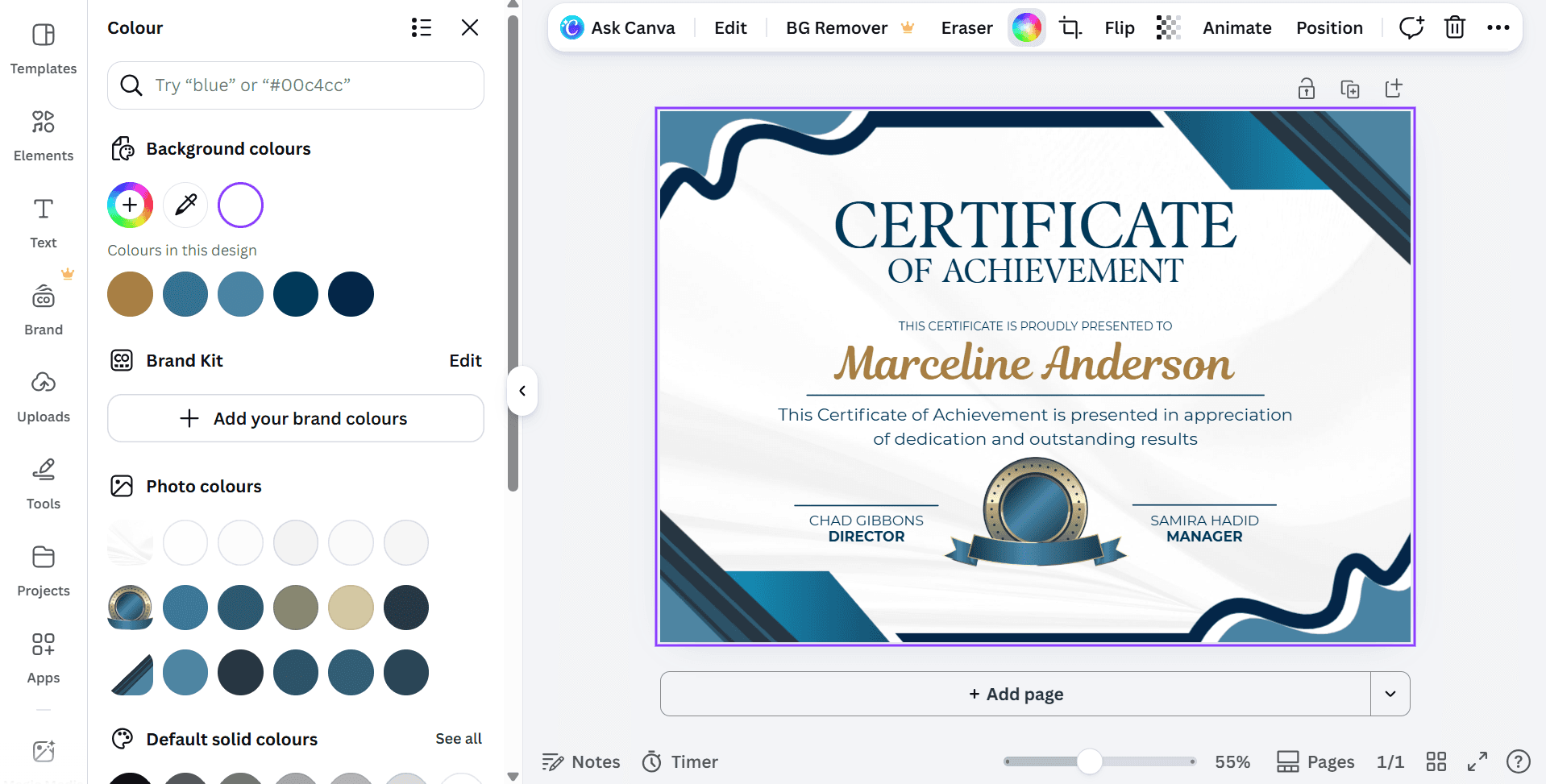This screenshot has width=1546, height=784.
Task: Open the Elements sidebar panel
Action: pyautogui.click(x=44, y=136)
